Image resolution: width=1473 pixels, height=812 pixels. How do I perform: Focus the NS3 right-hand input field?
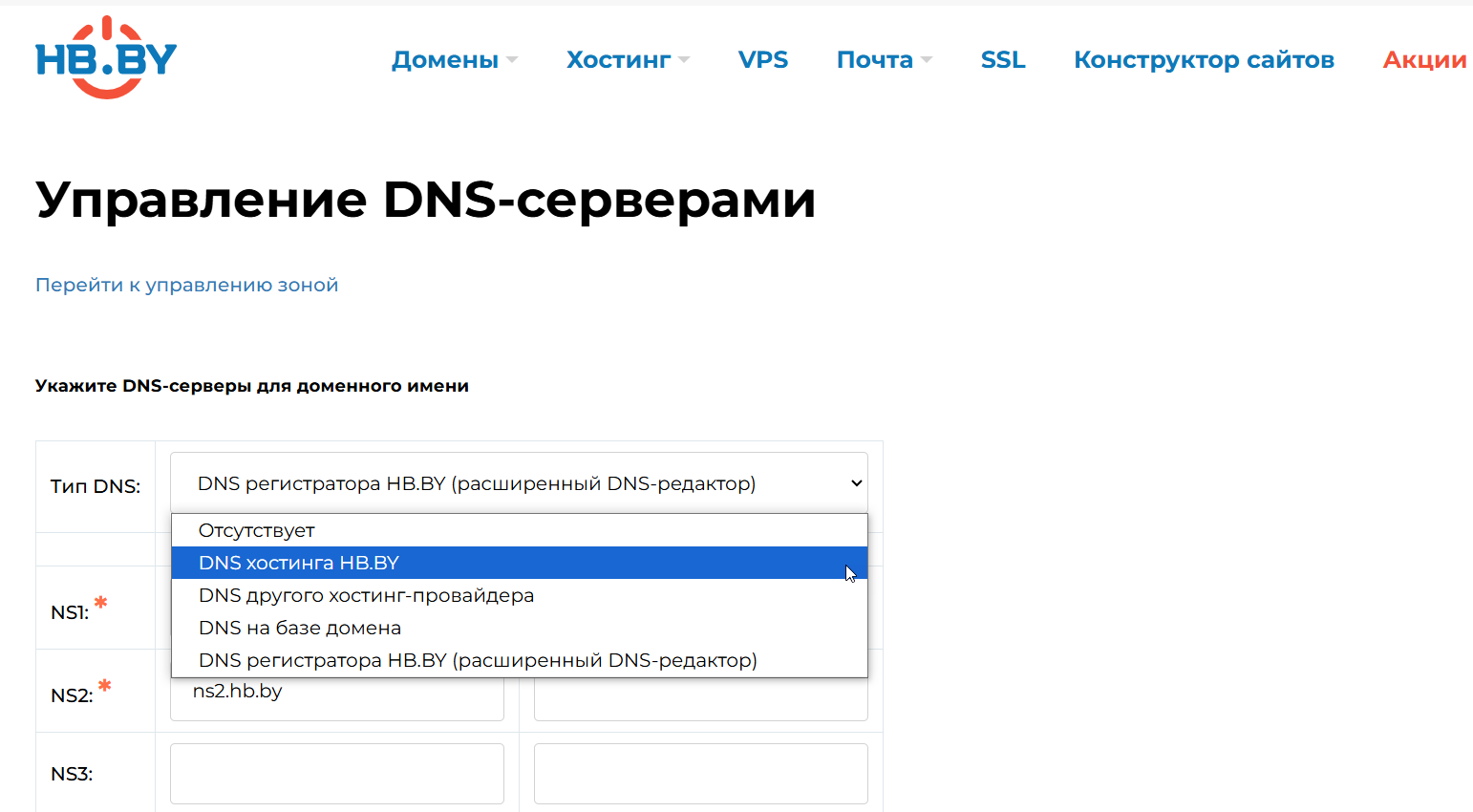coord(700,774)
